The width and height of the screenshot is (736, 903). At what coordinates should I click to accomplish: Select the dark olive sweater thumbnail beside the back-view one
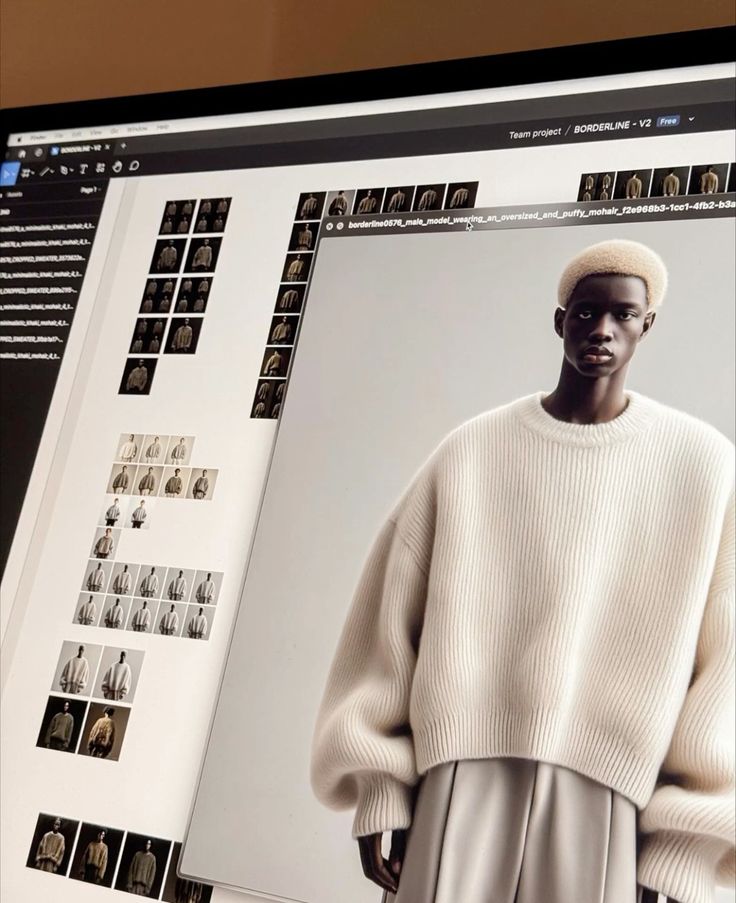click(x=61, y=724)
